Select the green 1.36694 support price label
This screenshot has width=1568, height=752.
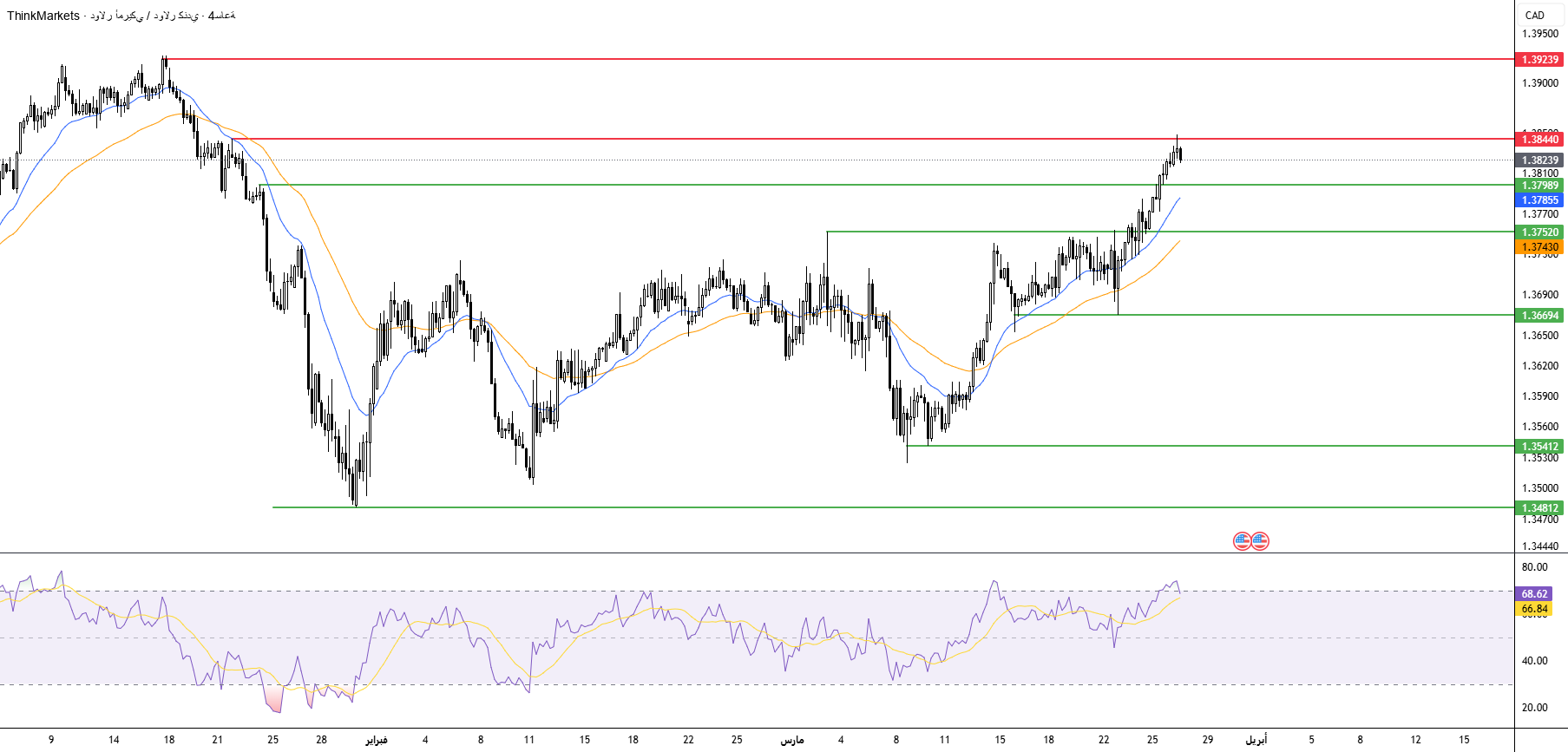(1539, 316)
